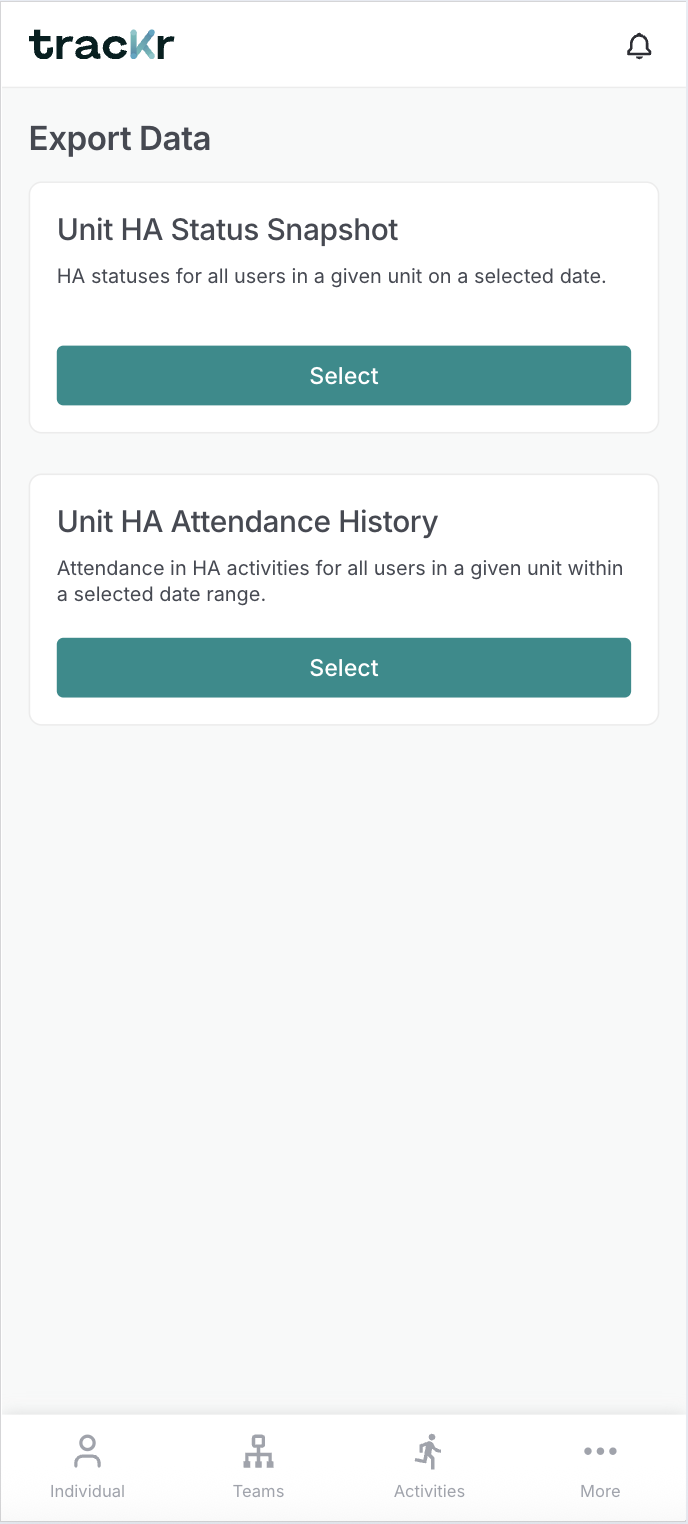Click the HA statuses description text
The height and width of the screenshot is (1524, 688).
pyautogui.click(x=332, y=276)
